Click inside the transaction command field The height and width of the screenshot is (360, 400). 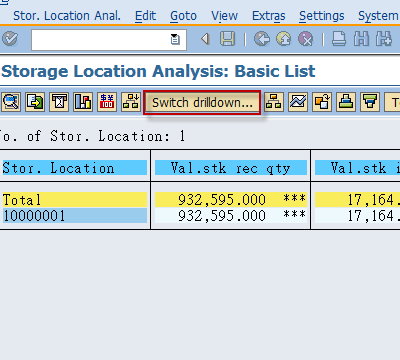(101, 40)
